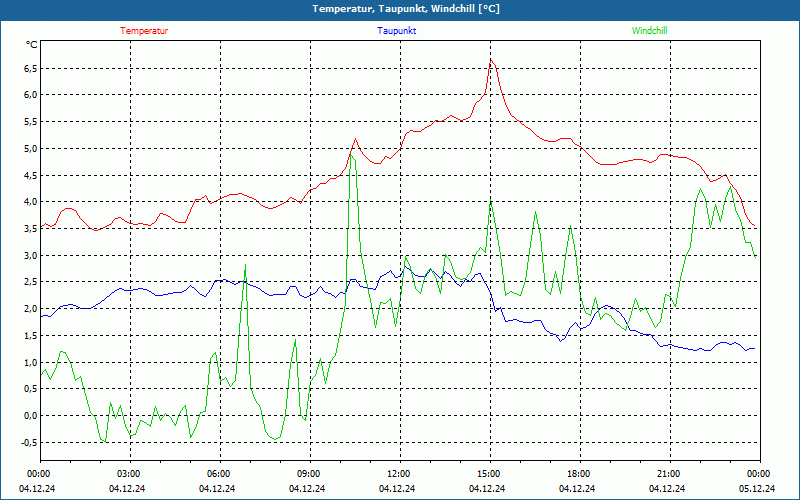Image resolution: width=800 pixels, height=500 pixels.
Task: Click the -0,5 y-axis value
Action: (x=29, y=442)
